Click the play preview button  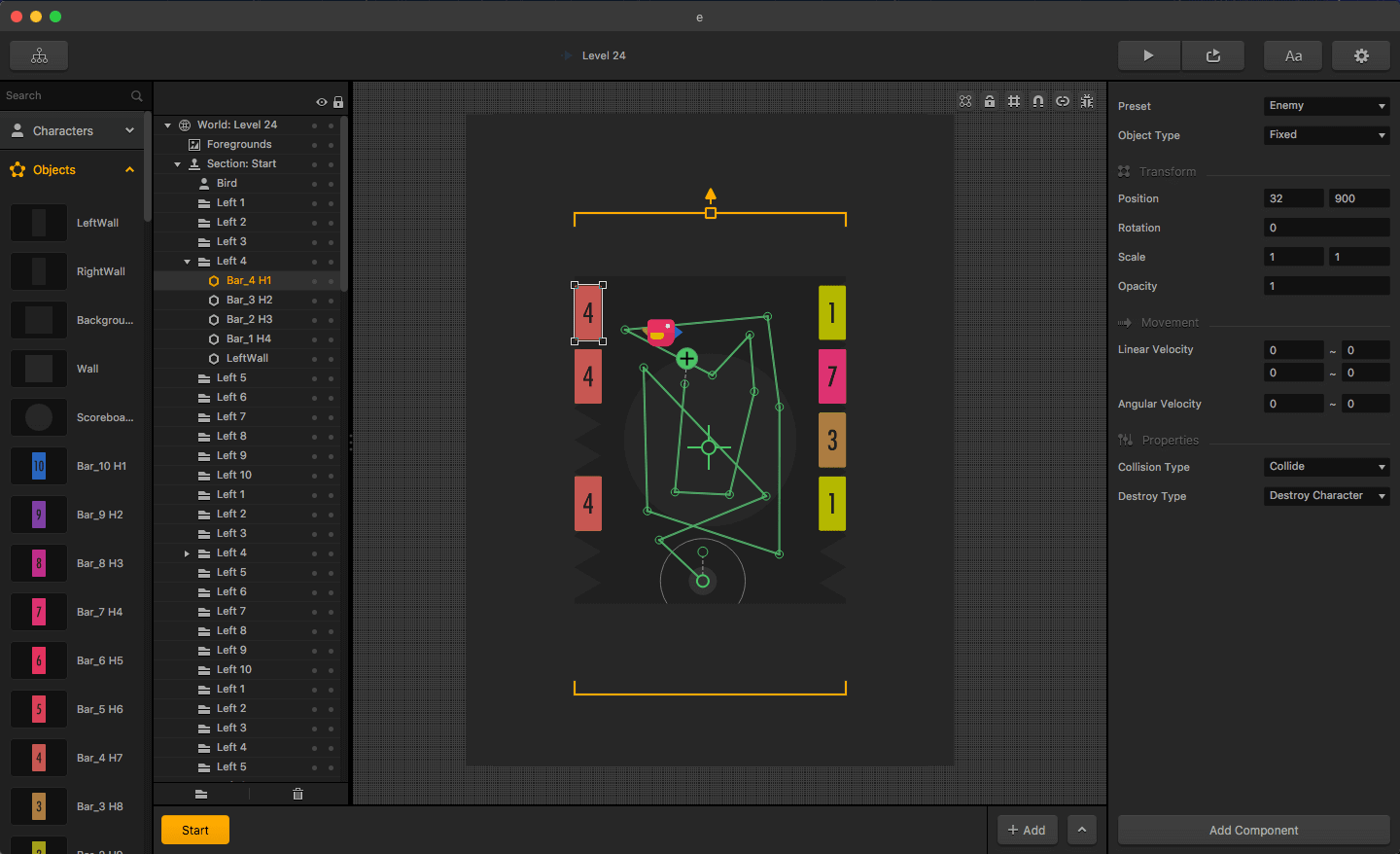tap(1148, 55)
